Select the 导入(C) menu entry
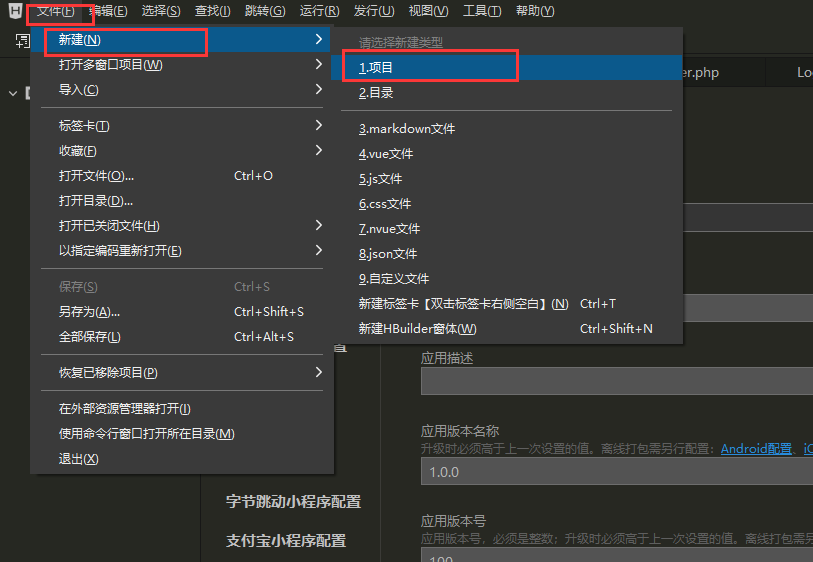The width and height of the screenshot is (813, 562). [x=180, y=90]
